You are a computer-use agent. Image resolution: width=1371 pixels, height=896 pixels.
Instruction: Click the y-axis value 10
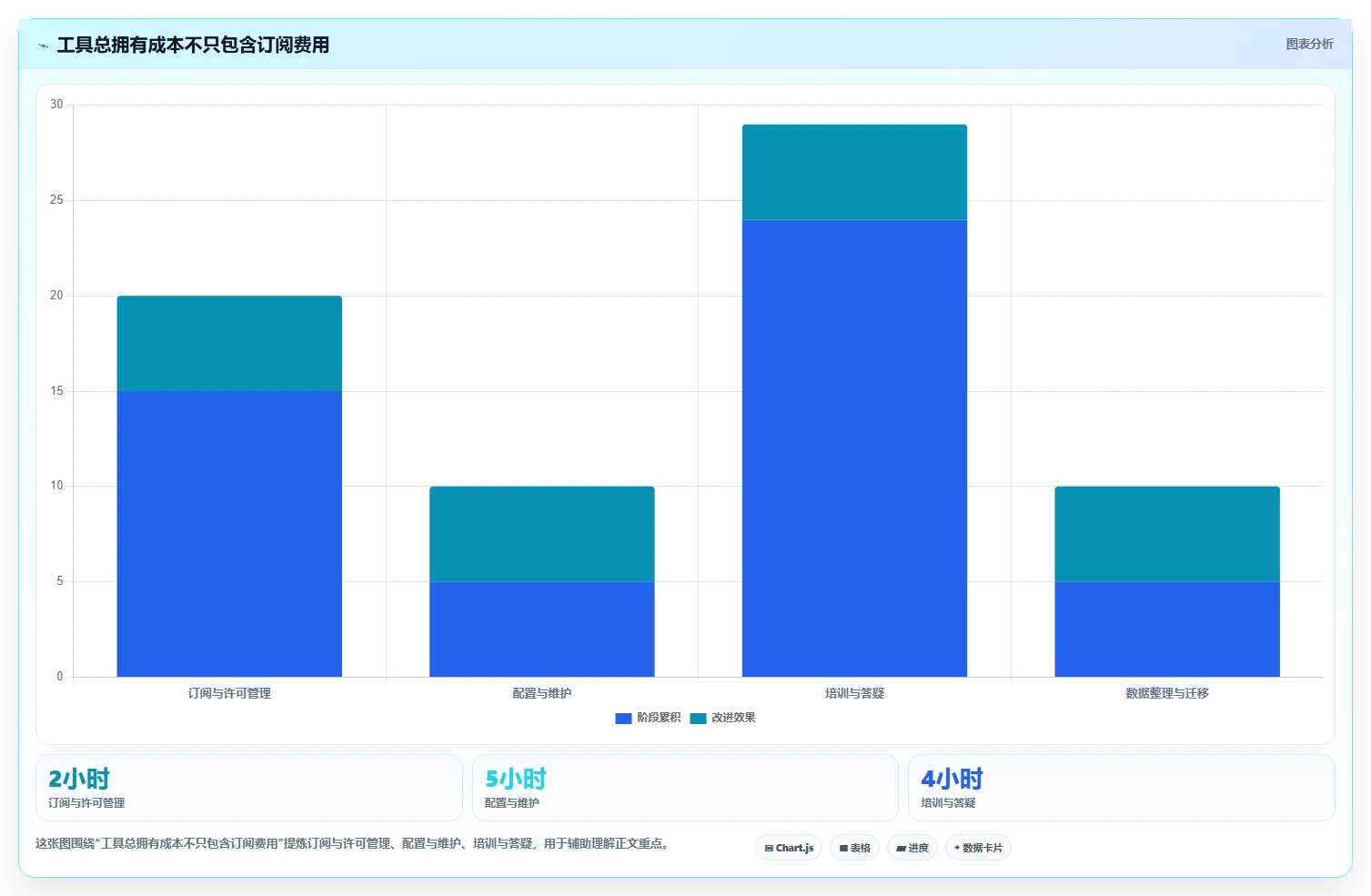click(56, 486)
